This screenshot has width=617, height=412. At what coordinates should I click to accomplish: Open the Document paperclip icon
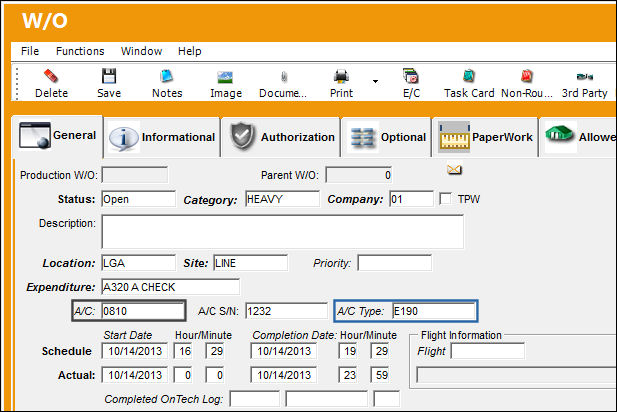(x=284, y=77)
